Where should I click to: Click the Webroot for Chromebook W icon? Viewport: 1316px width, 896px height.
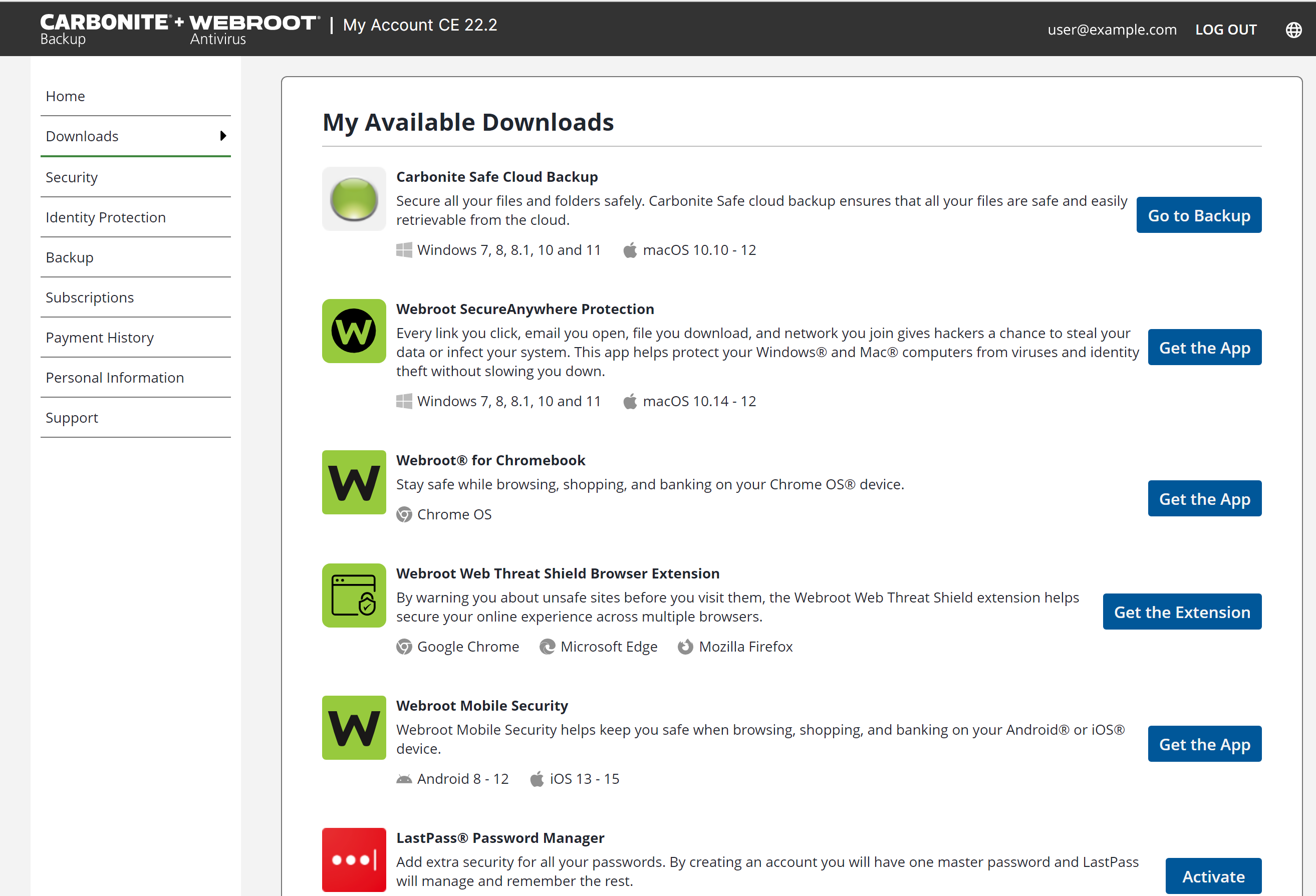click(x=354, y=482)
